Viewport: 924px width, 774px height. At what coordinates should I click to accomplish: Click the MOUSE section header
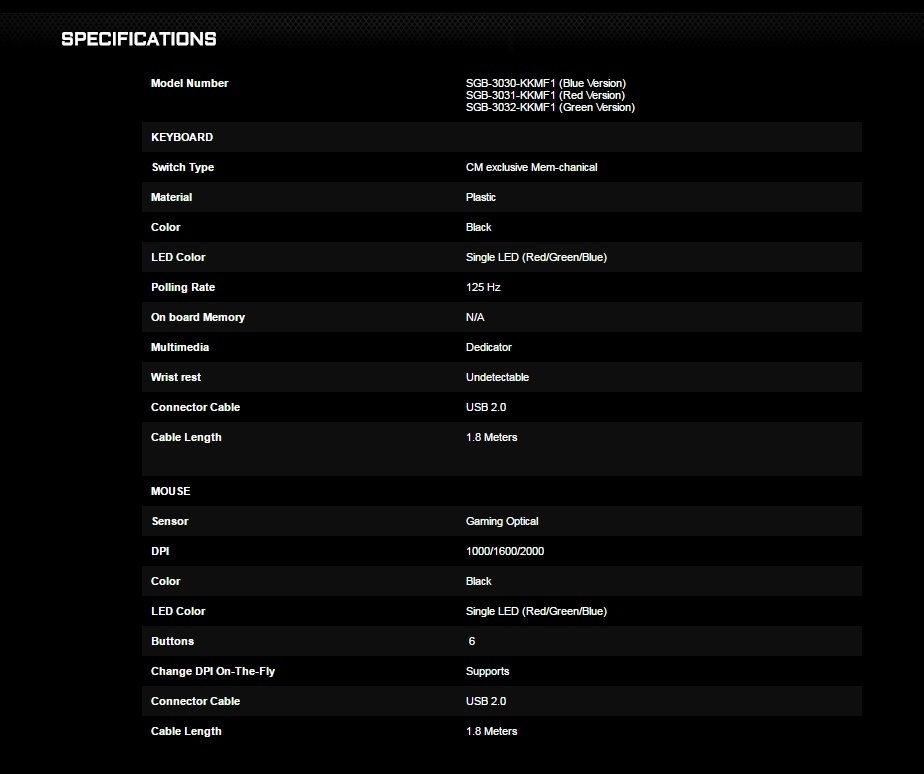(x=171, y=491)
